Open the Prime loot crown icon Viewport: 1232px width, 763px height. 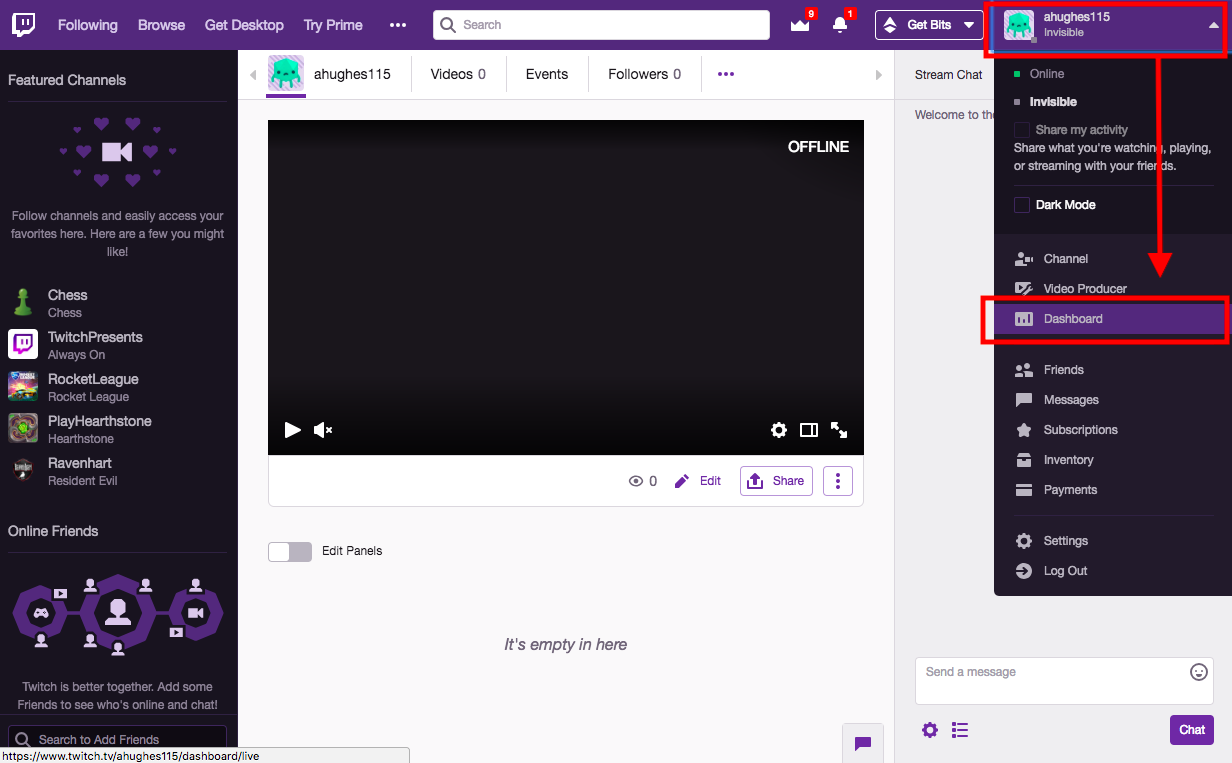point(800,25)
